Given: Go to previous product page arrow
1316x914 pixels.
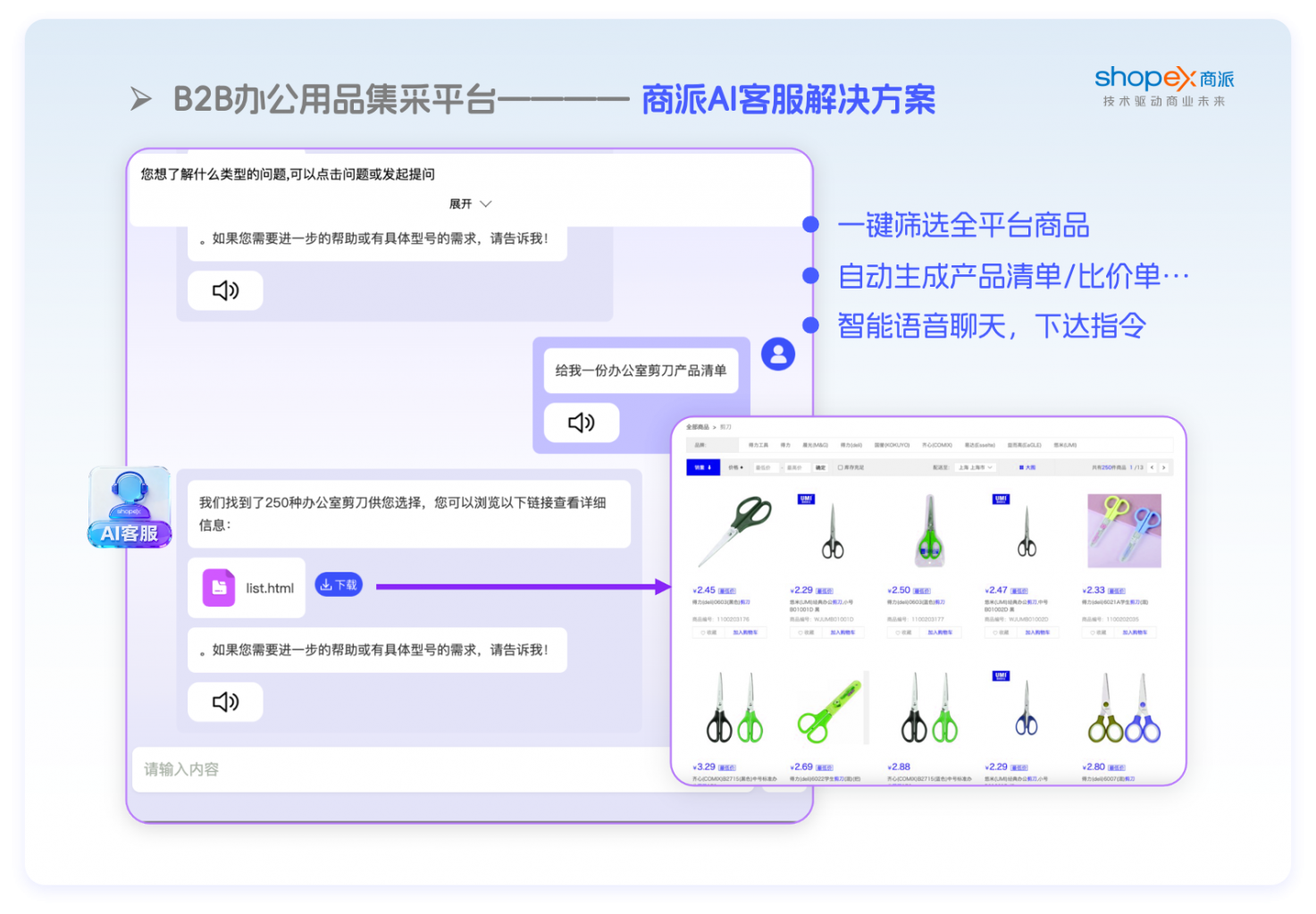Looking at the screenshot, I should 1152,467.
